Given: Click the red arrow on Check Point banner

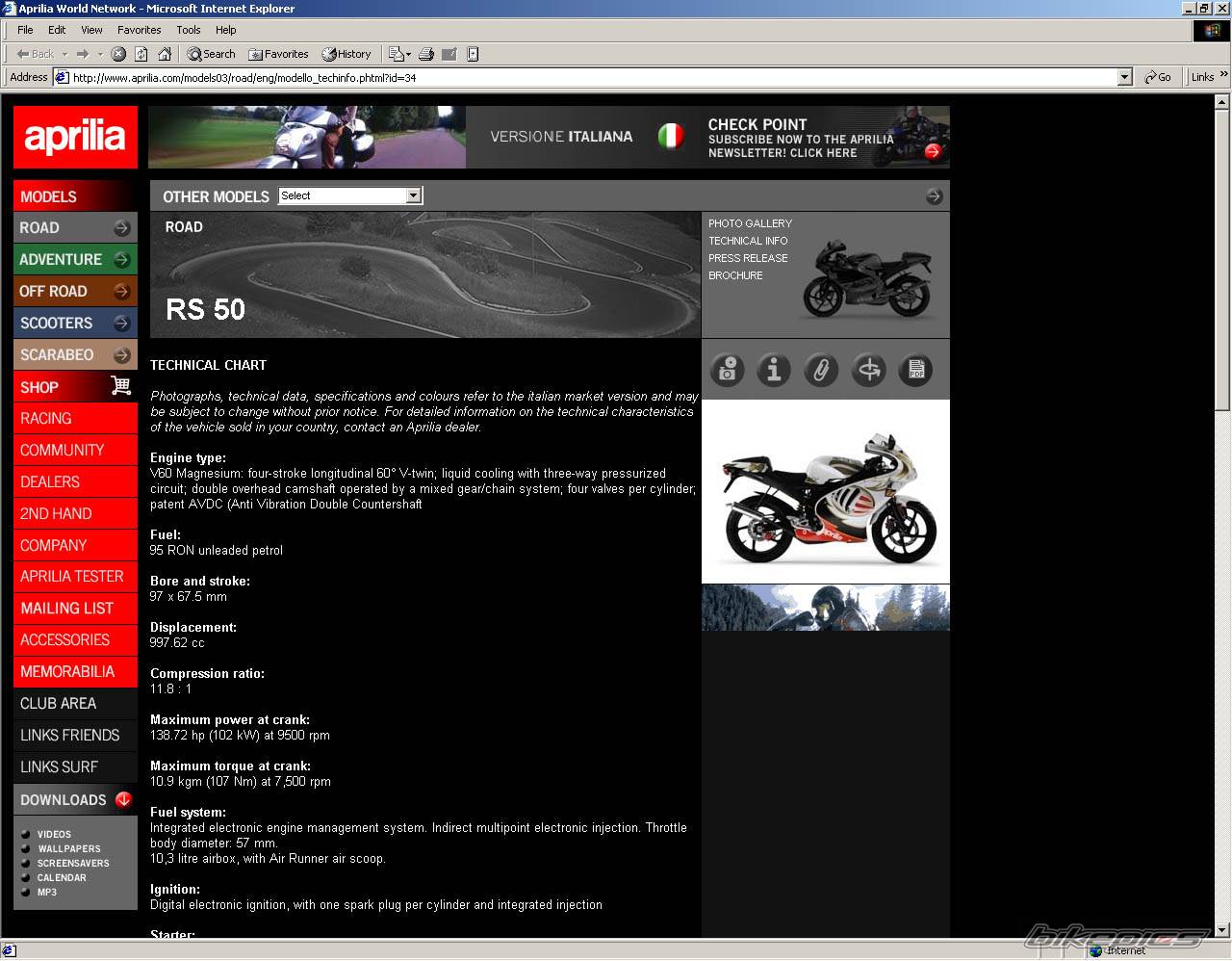Looking at the screenshot, I should (x=932, y=151).
